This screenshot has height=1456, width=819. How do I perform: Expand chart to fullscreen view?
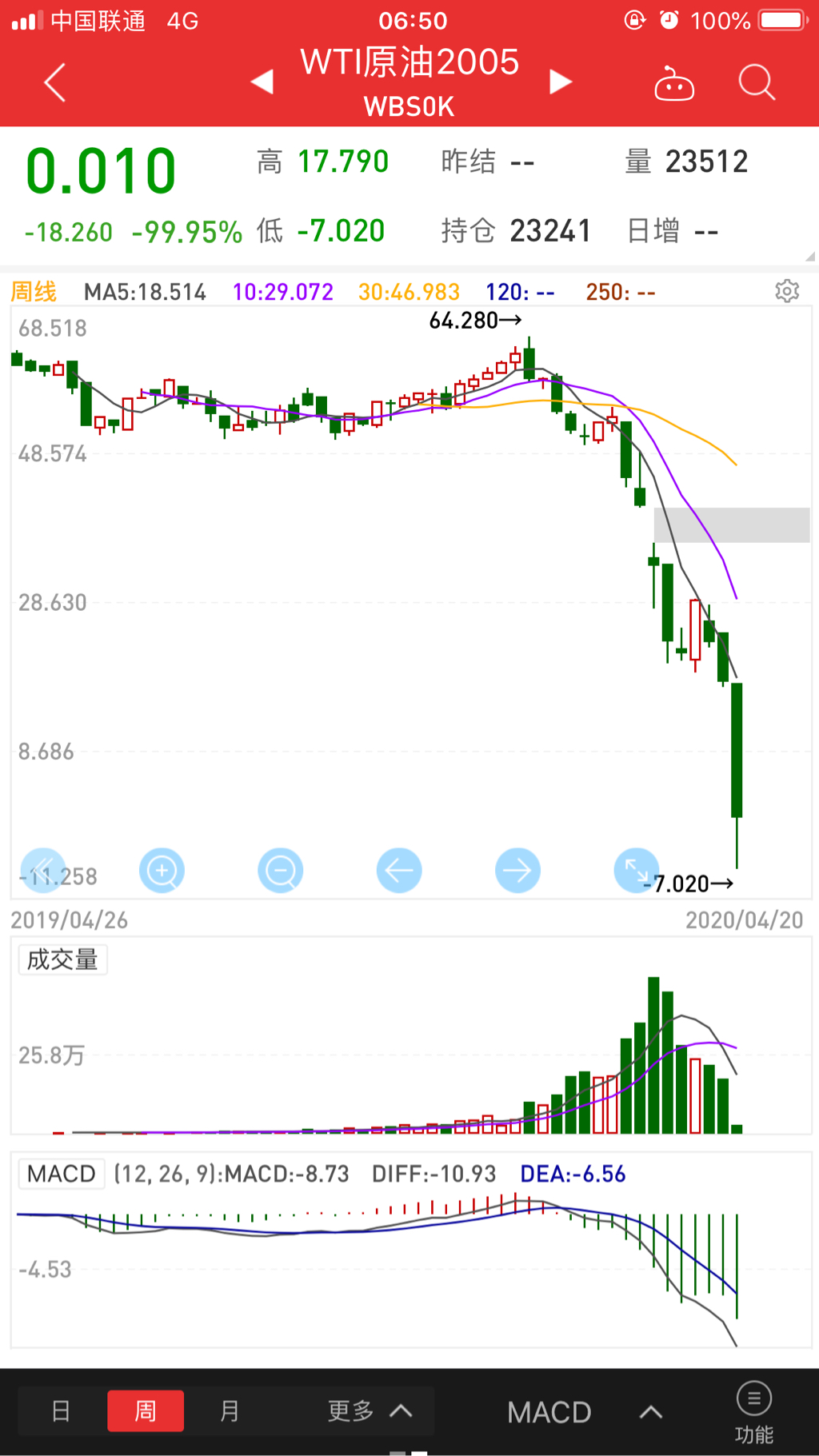pyautogui.click(x=636, y=870)
